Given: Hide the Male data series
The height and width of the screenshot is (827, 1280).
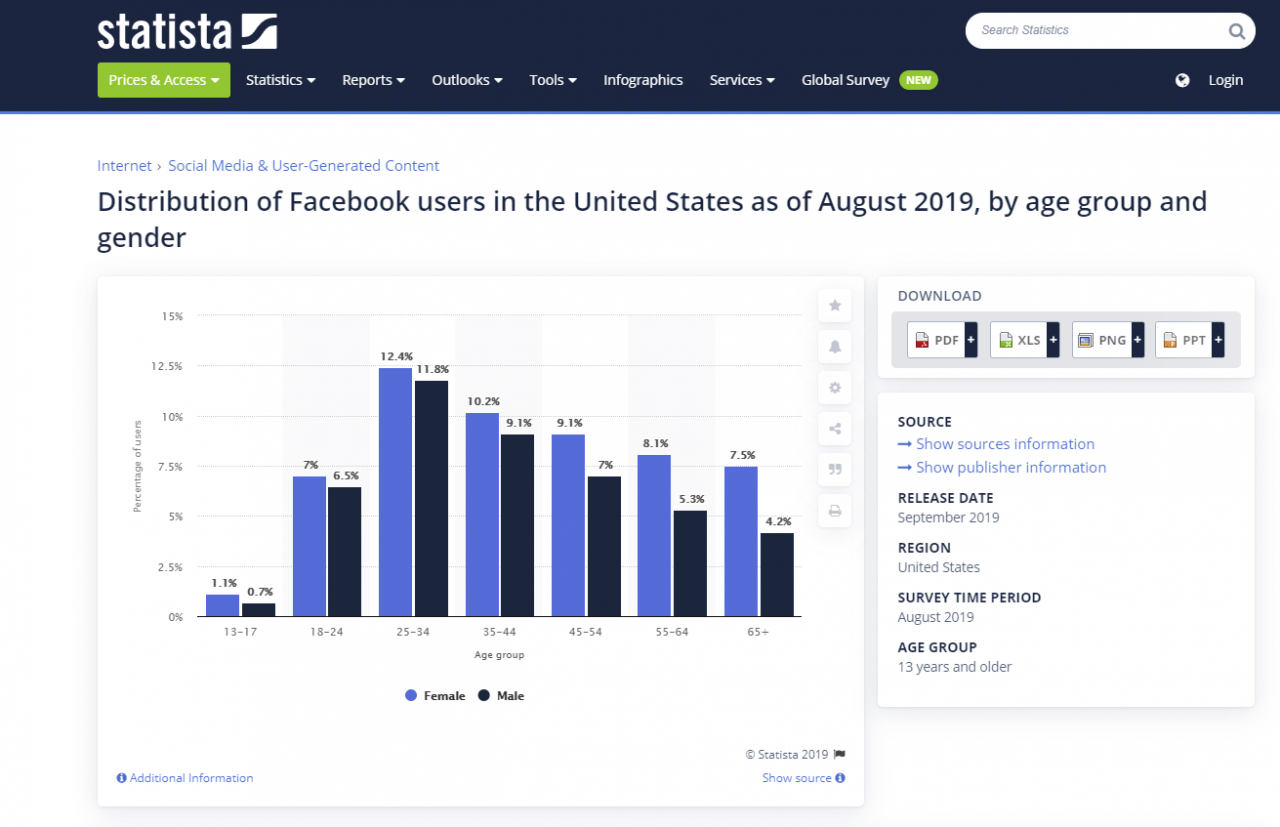Looking at the screenshot, I should click(x=500, y=695).
